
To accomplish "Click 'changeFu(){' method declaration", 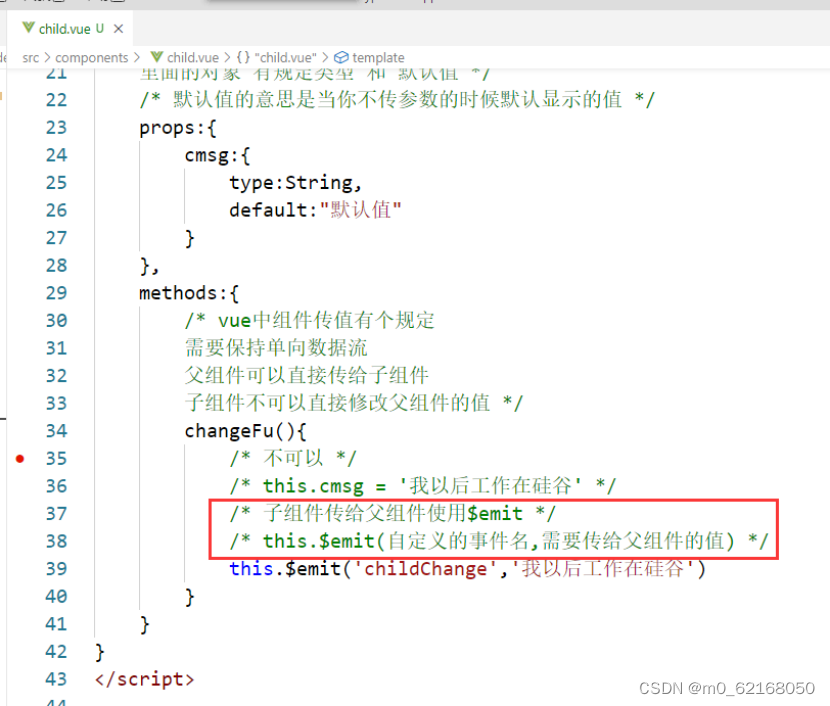I will [245, 431].
